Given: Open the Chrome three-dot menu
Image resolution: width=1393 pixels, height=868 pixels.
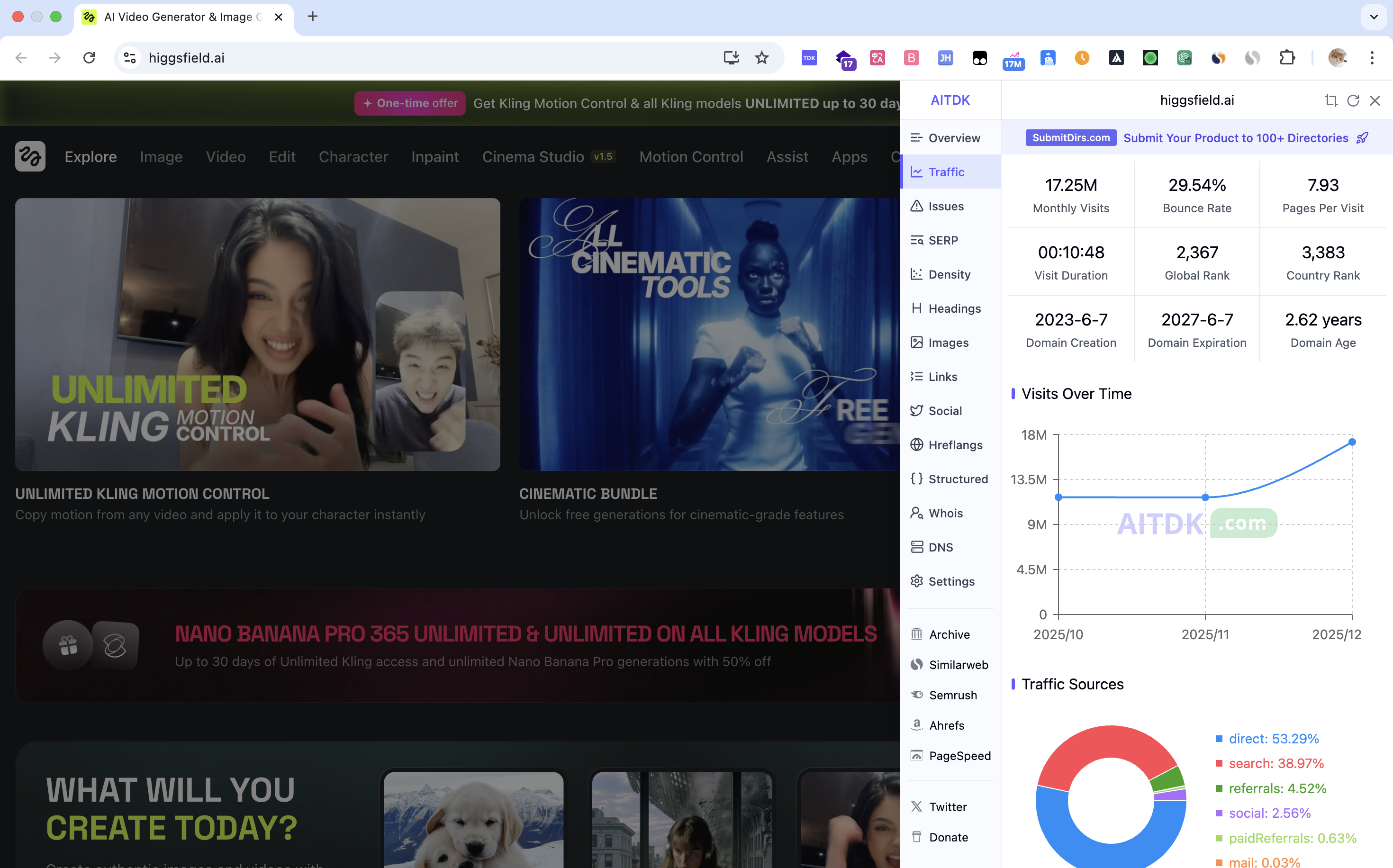Looking at the screenshot, I should [1372, 57].
